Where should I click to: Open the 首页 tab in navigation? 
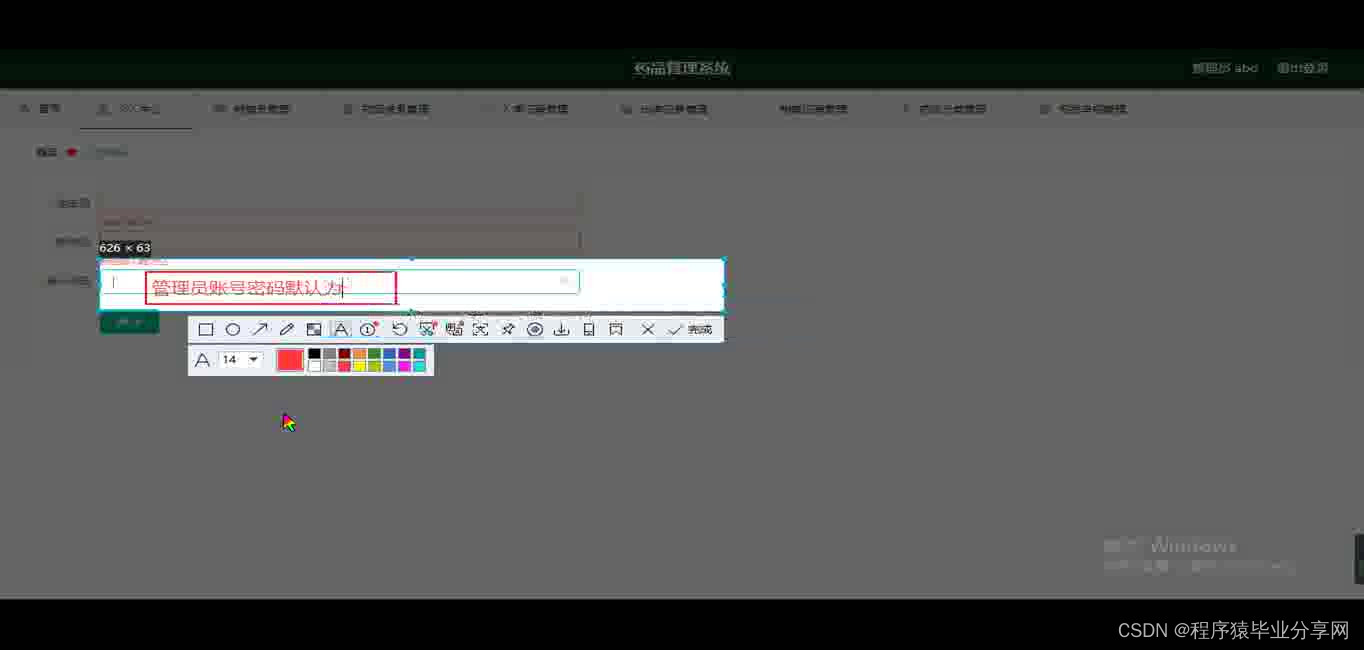[x=41, y=109]
